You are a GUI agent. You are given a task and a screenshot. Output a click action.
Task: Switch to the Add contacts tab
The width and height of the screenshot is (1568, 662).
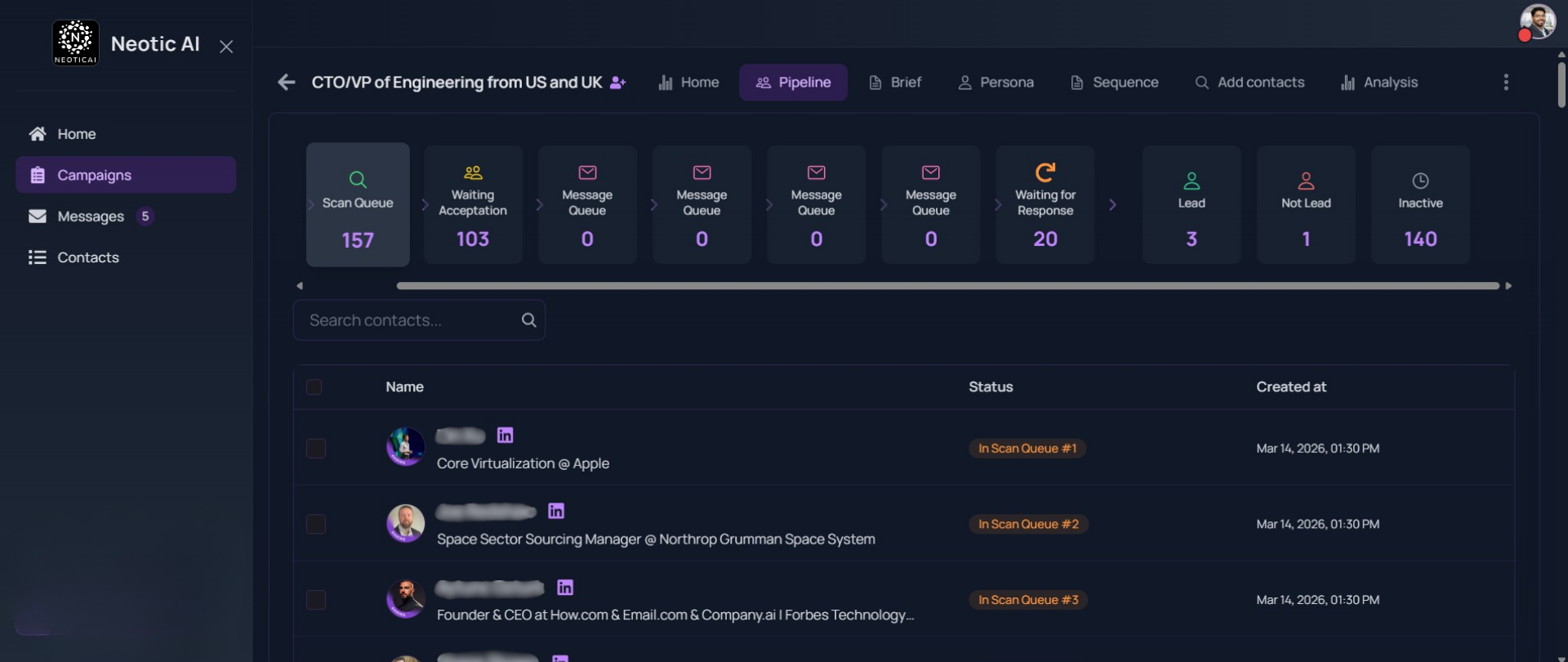1250,82
